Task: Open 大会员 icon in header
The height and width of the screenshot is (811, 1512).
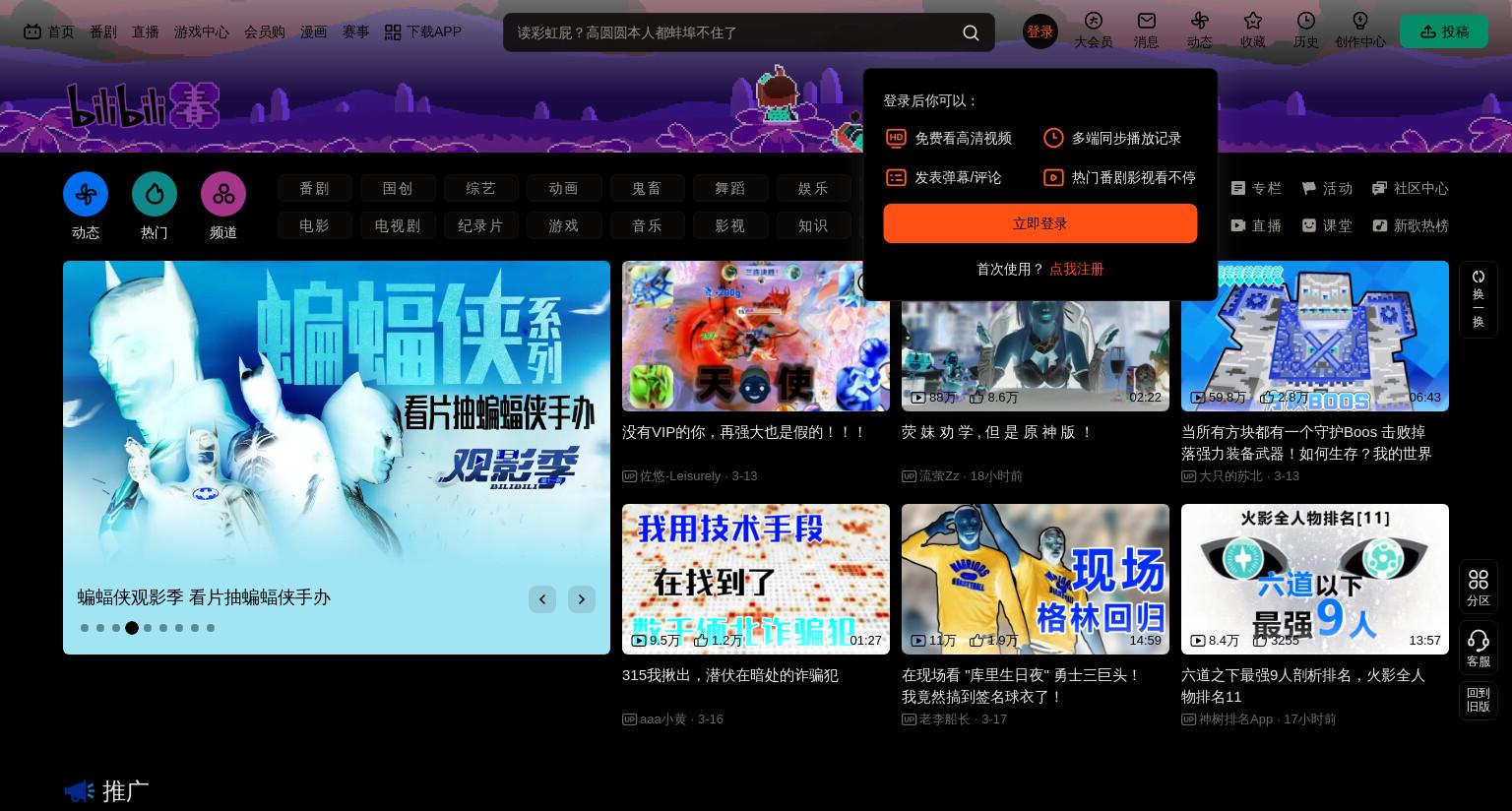Action: (1093, 21)
